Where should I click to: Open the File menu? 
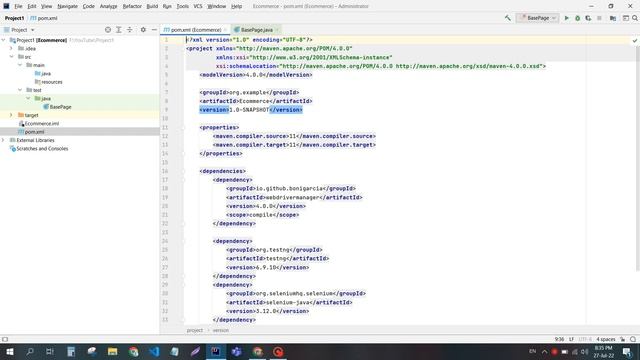click(18, 6)
